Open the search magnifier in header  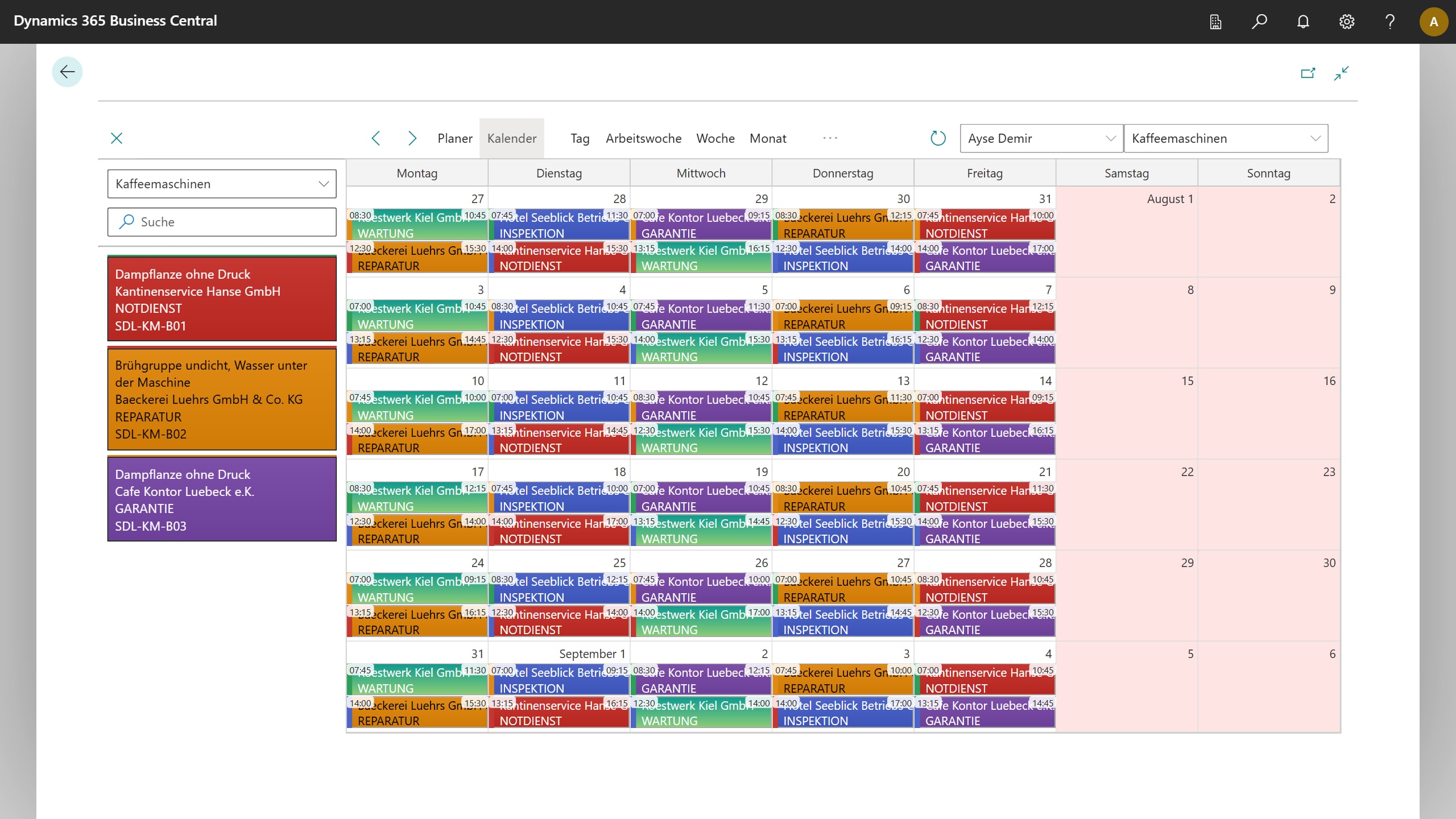tap(1259, 22)
